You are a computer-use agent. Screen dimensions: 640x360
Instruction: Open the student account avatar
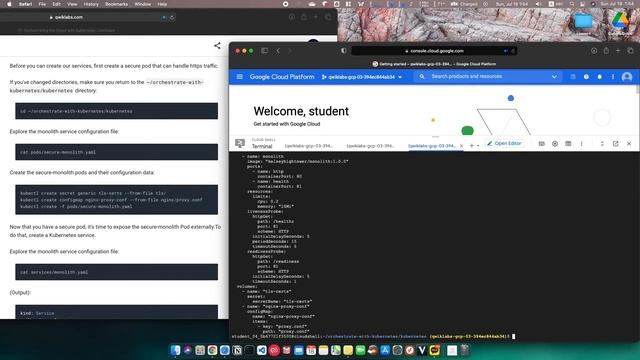pos(627,77)
